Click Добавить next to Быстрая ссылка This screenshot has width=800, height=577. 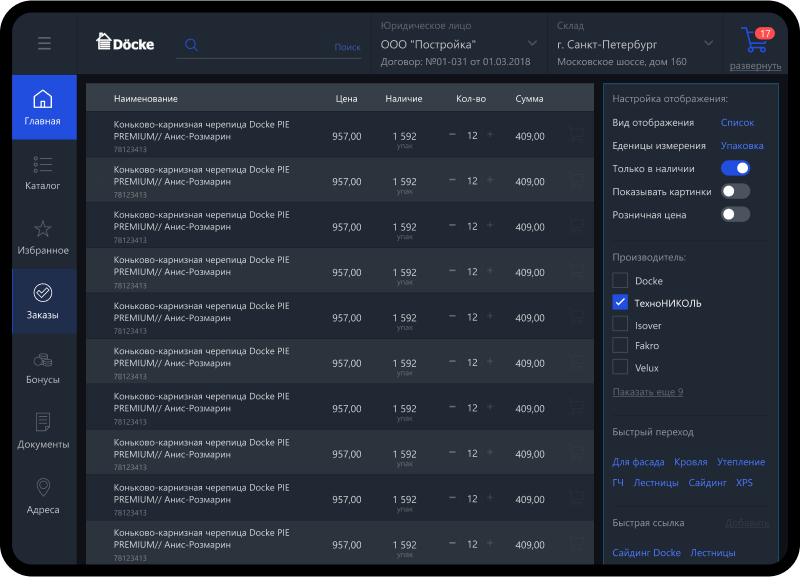tap(747, 523)
